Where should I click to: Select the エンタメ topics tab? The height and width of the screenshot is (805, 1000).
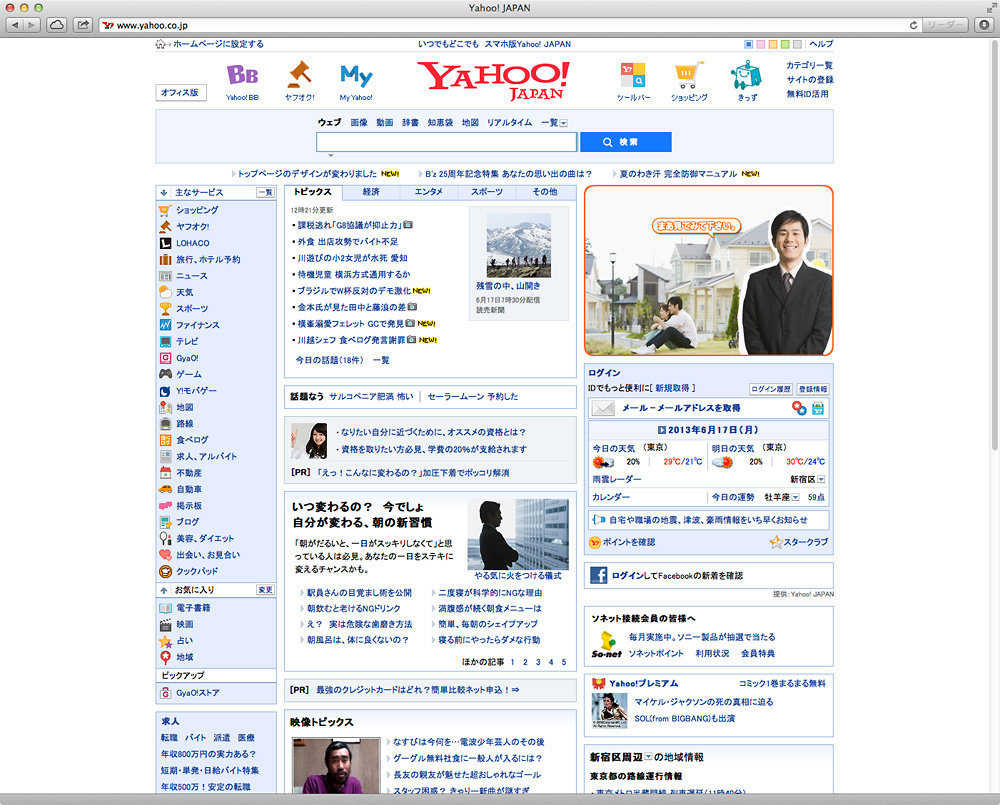(429, 192)
